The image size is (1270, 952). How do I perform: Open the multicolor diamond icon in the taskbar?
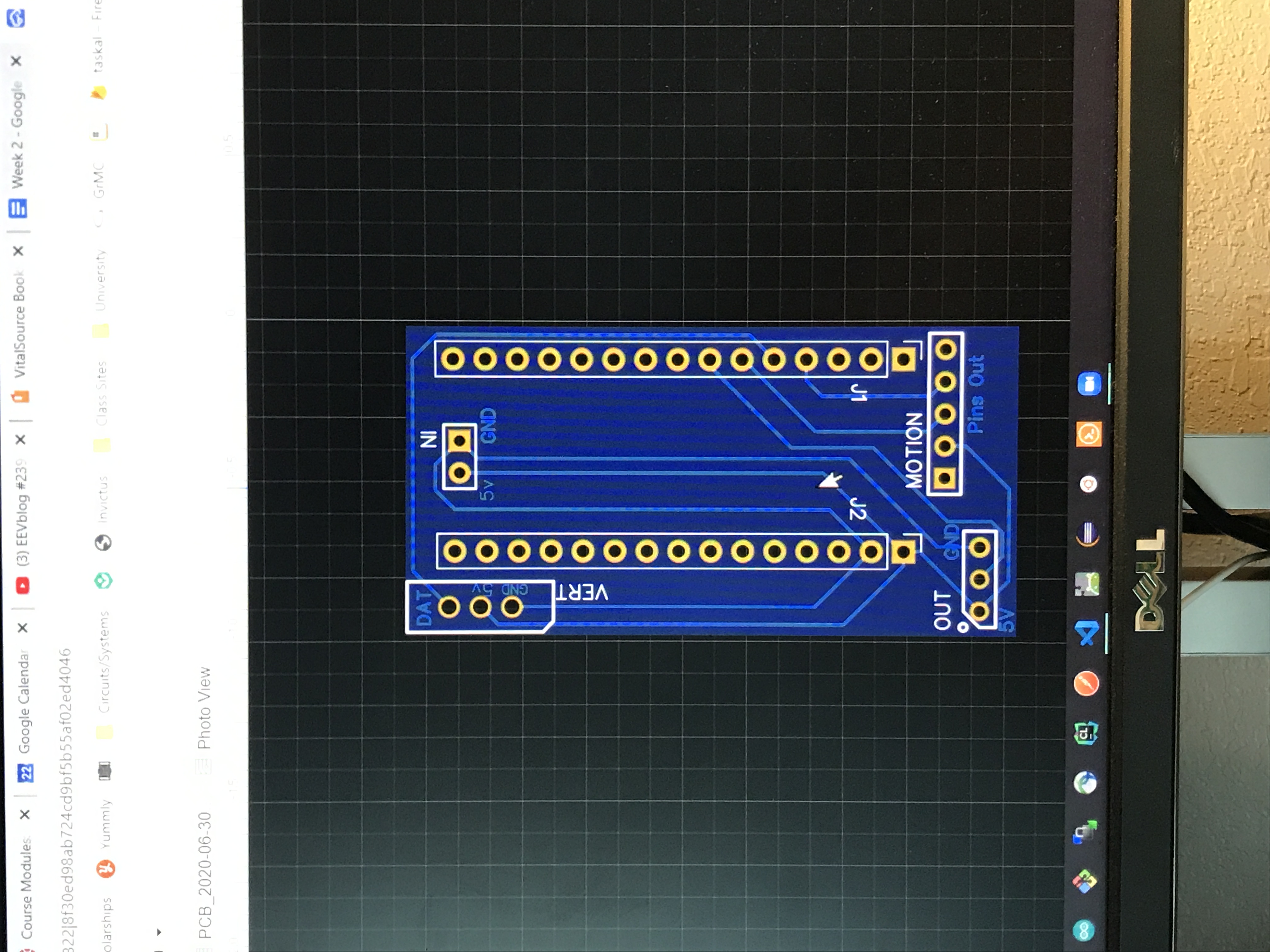(x=1084, y=882)
